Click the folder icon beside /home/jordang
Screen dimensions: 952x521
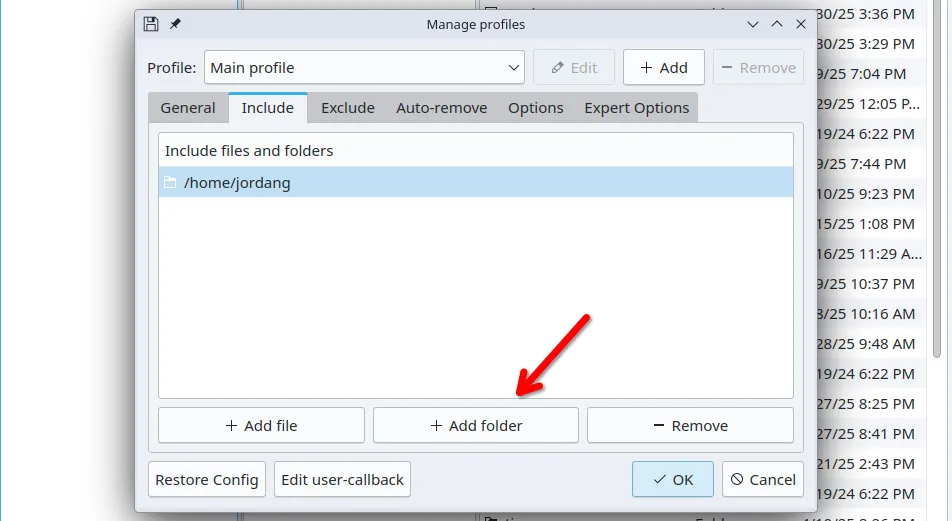pyautogui.click(x=170, y=183)
